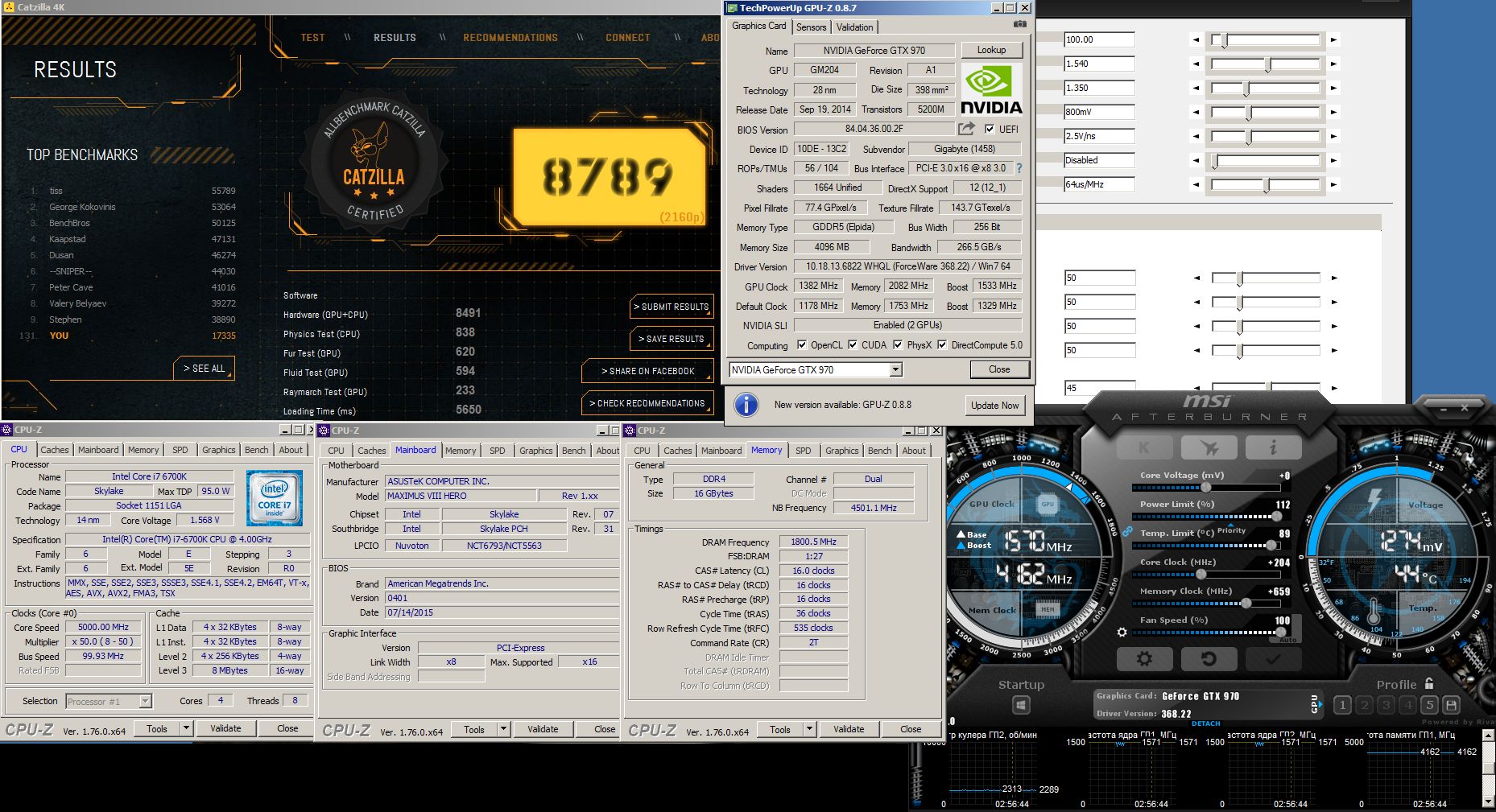
Task: Reset Afterburner settings with the circular arrow
Action: (x=1209, y=659)
